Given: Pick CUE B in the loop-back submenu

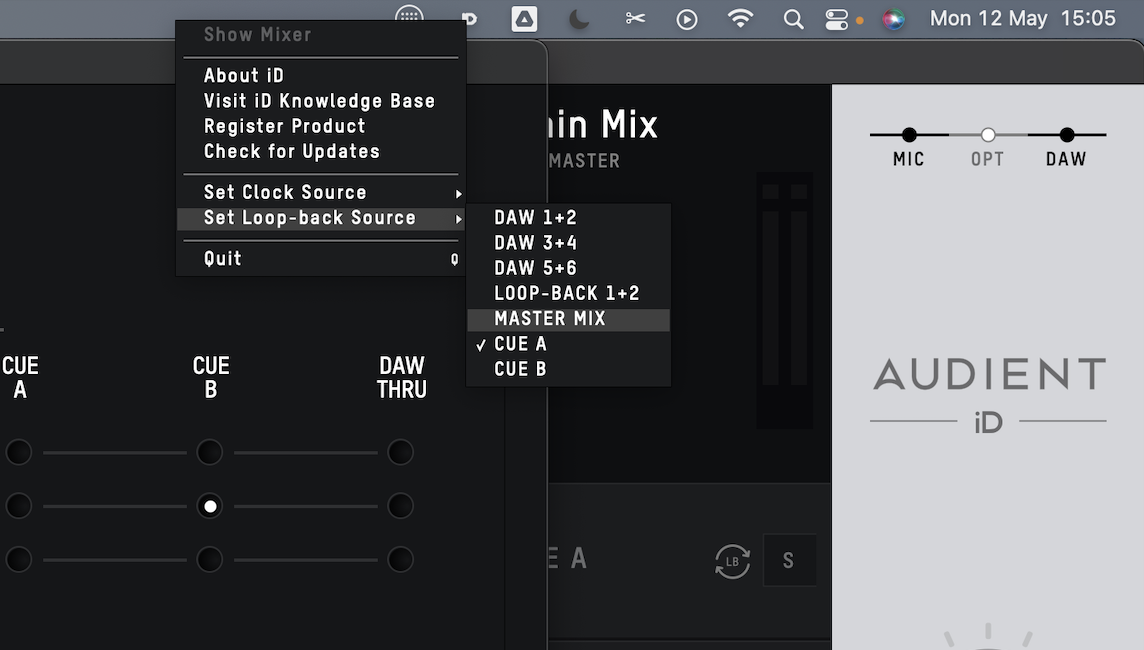Looking at the screenshot, I should coord(568,369).
